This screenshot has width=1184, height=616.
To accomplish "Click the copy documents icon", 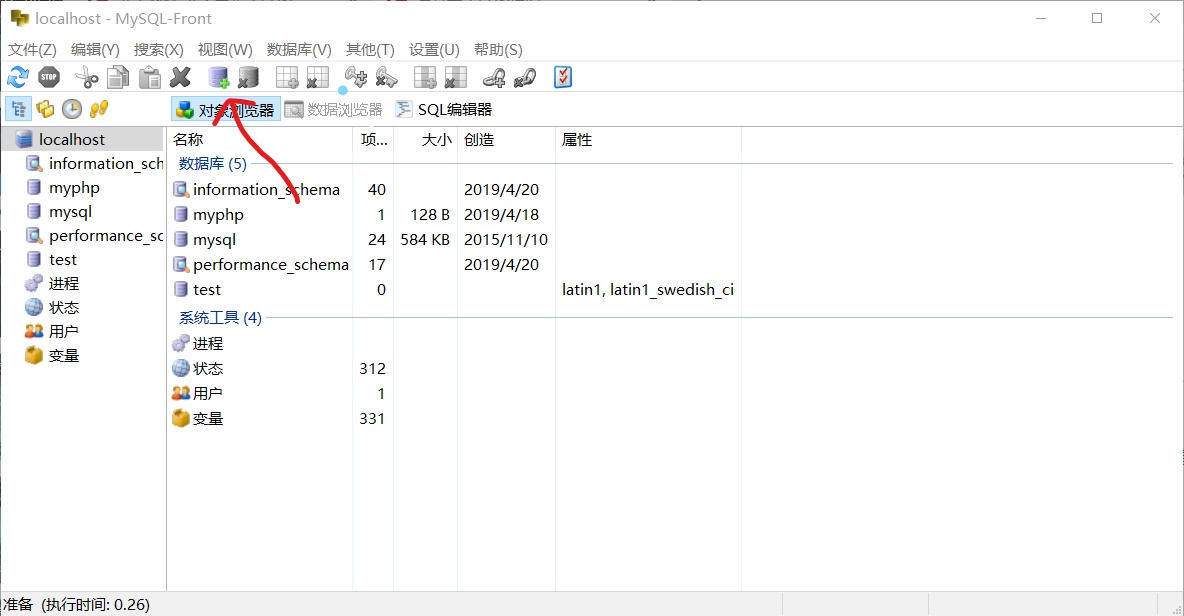I will pyautogui.click(x=118, y=77).
